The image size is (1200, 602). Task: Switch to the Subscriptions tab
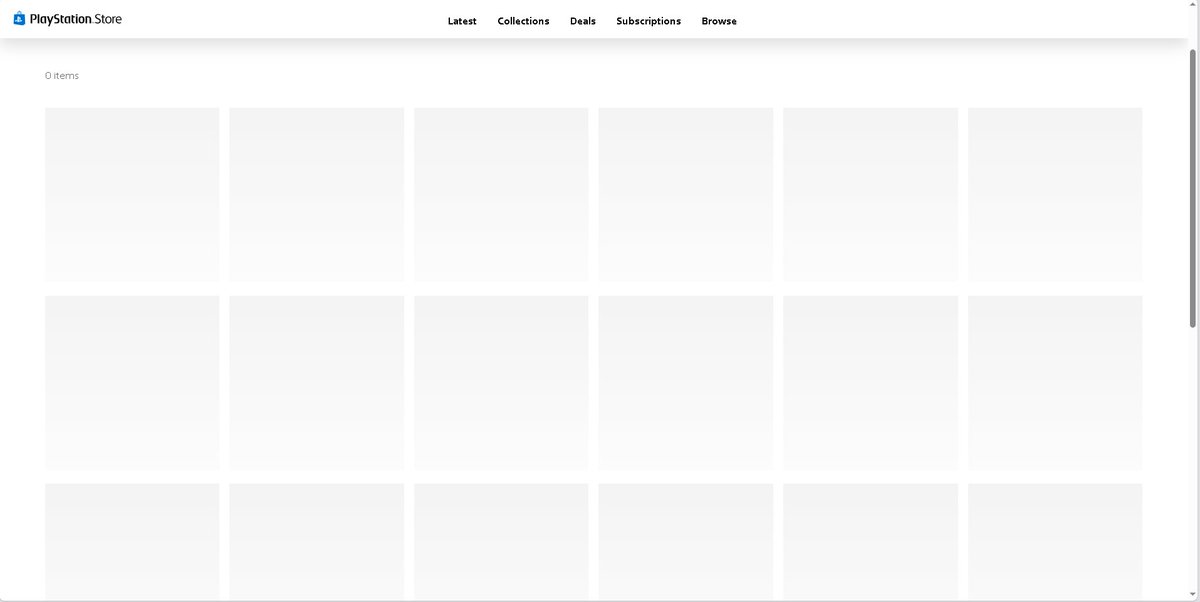[x=648, y=21]
